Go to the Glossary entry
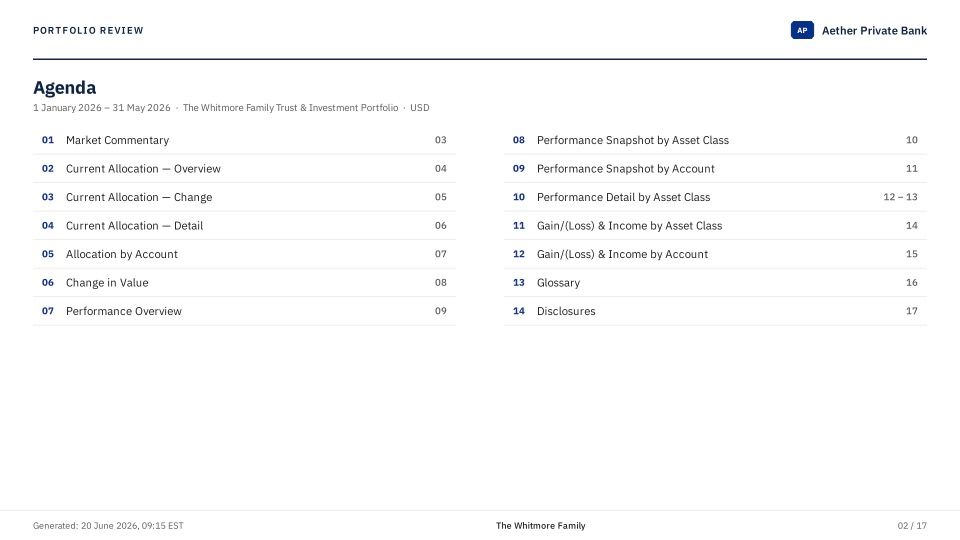 click(715, 282)
